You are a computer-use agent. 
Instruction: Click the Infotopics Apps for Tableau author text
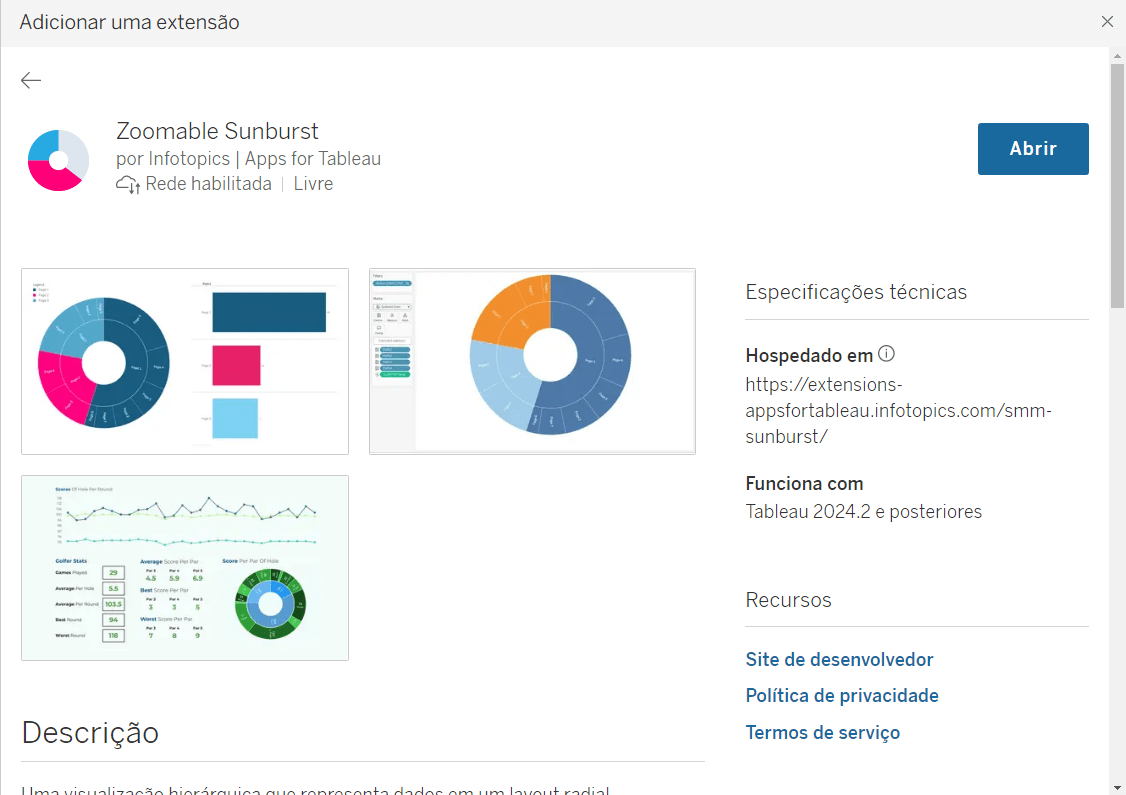[248, 159]
